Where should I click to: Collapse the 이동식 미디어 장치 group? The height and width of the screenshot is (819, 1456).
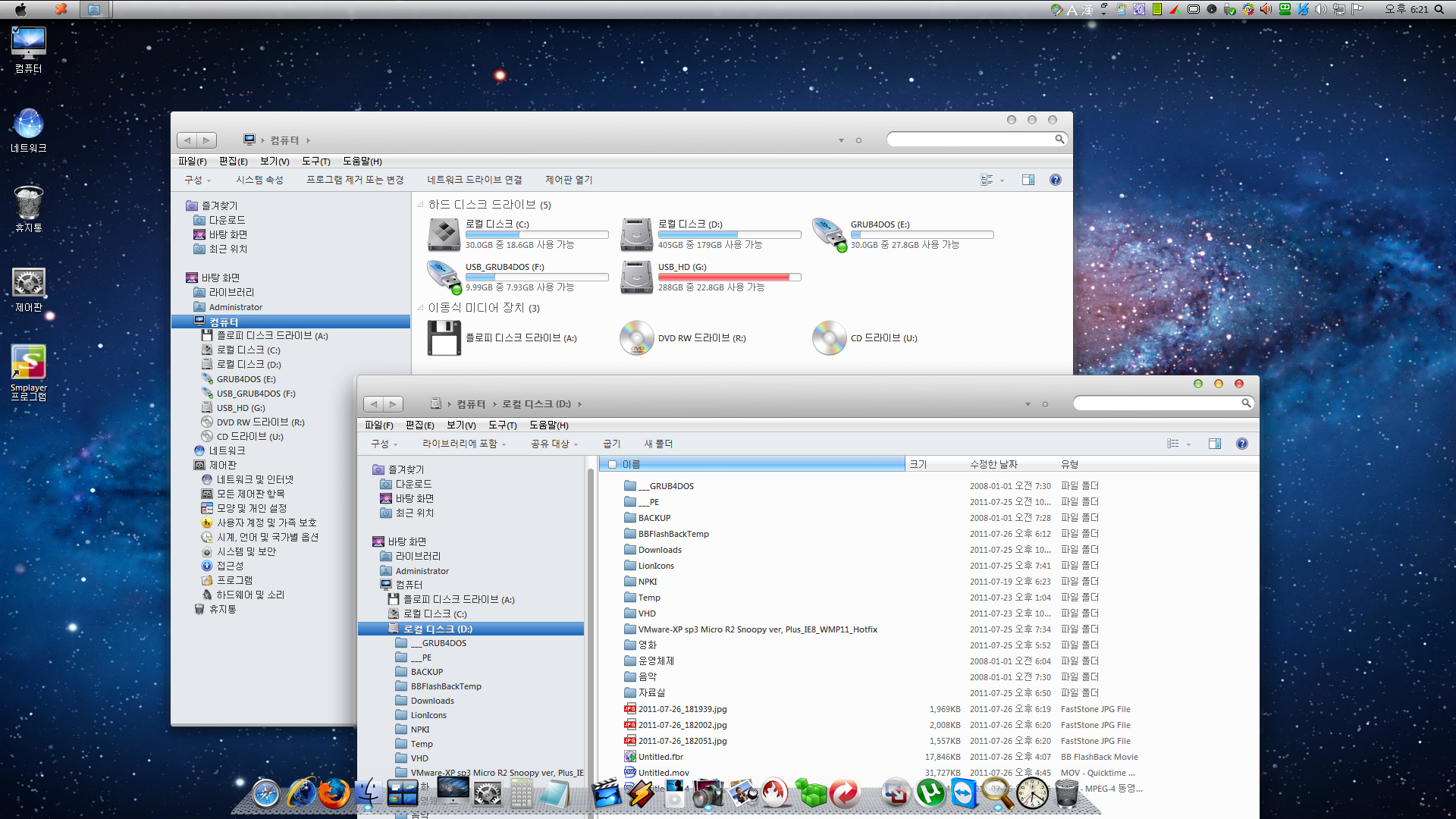click(421, 308)
